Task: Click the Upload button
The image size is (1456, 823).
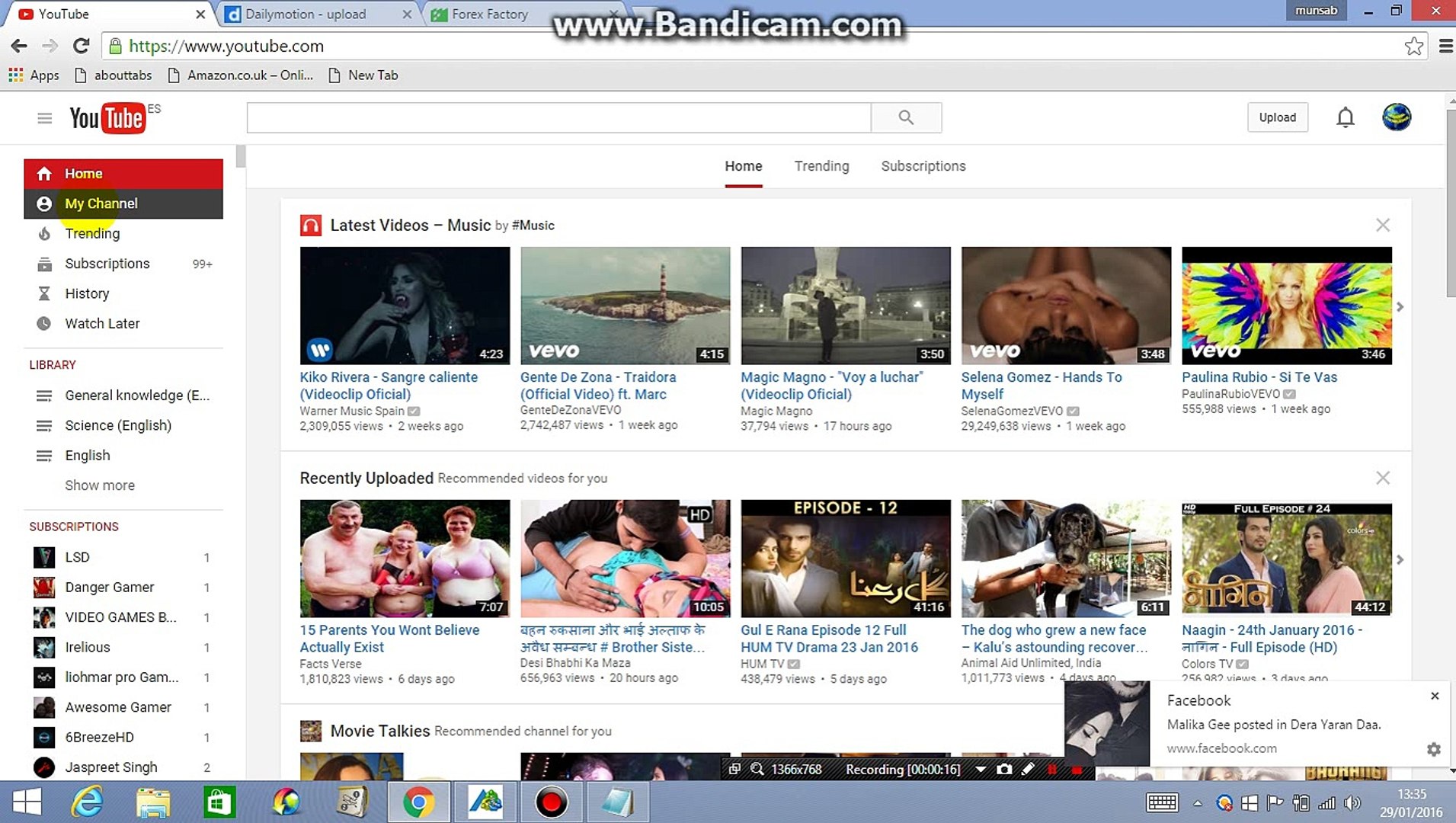Action: pos(1277,117)
